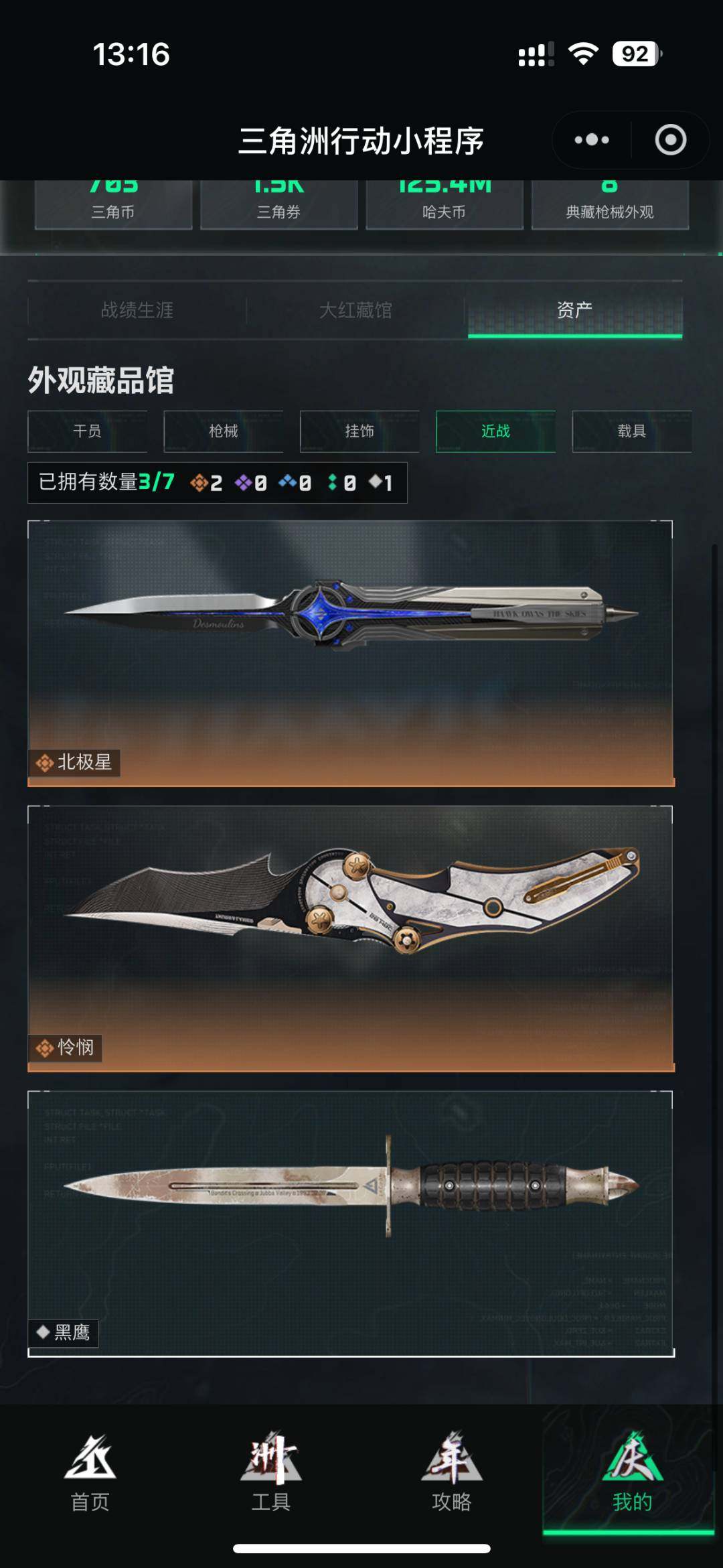Tap the mini program close circle icon
The width and height of the screenshot is (723, 1568).
[670, 139]
